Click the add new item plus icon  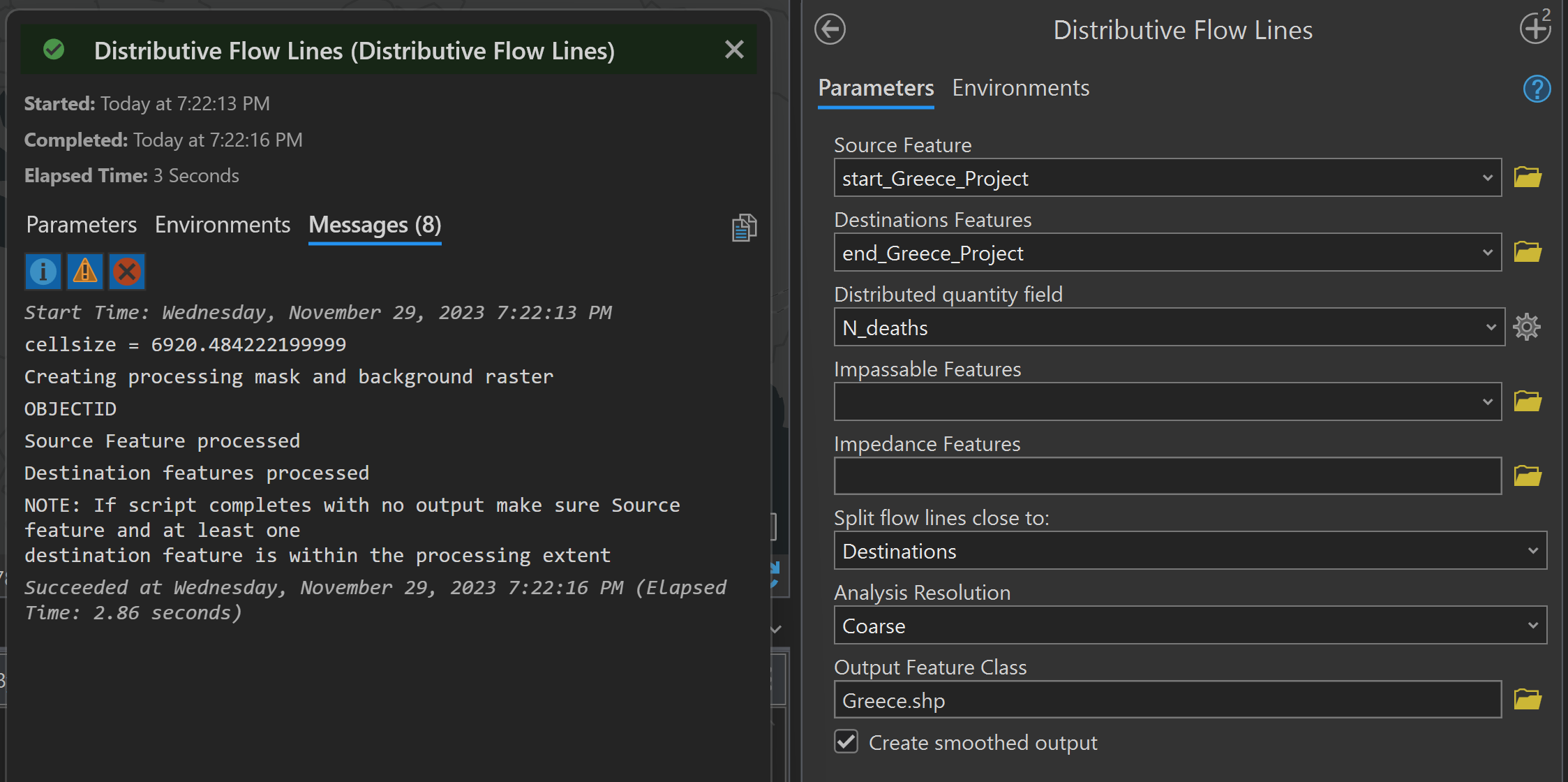coord(1535,28)
